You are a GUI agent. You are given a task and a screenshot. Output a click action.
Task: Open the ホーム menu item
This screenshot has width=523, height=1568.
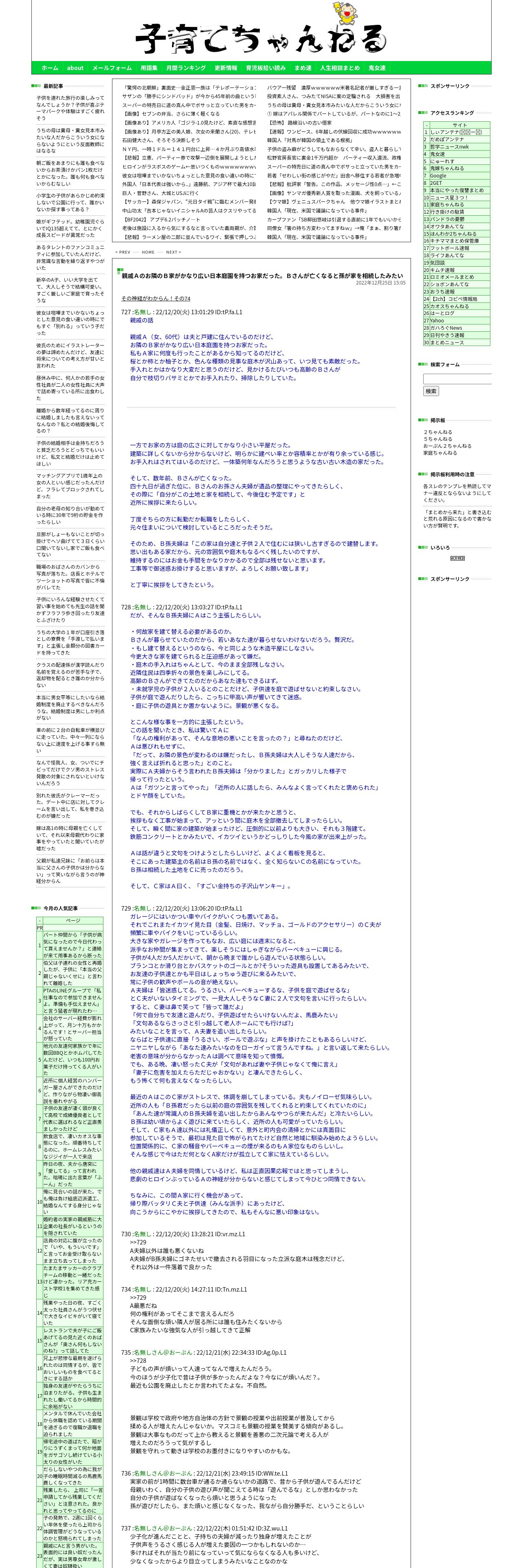[50, 68]
